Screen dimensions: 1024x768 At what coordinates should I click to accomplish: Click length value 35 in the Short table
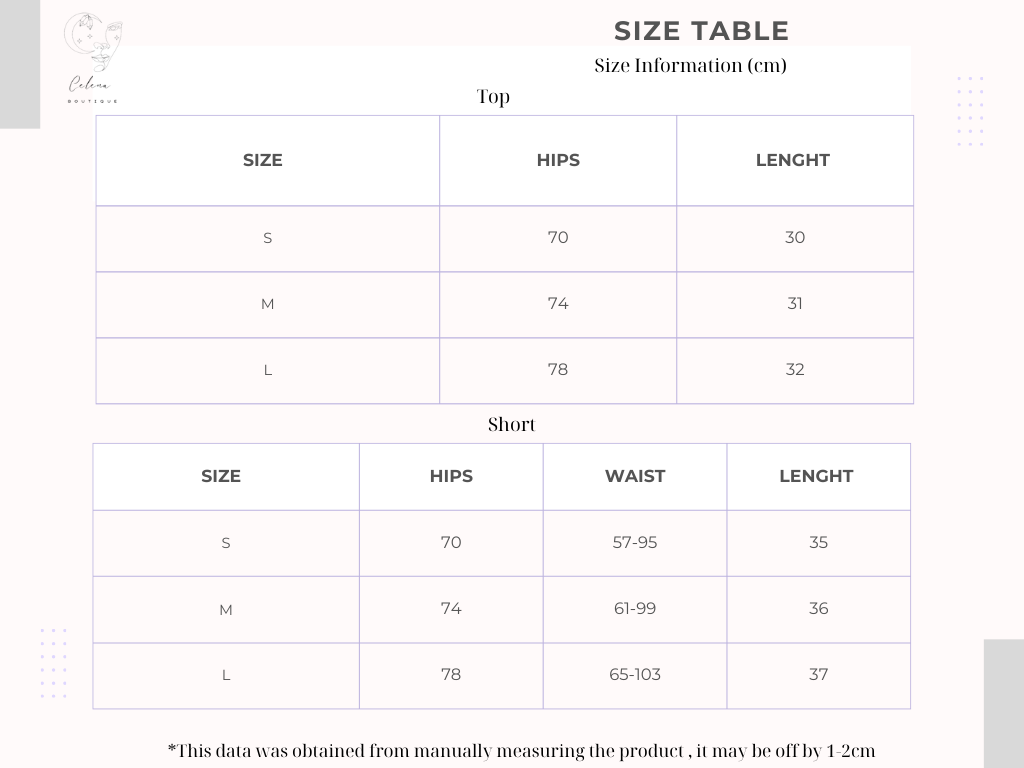[x=818, y=542]
